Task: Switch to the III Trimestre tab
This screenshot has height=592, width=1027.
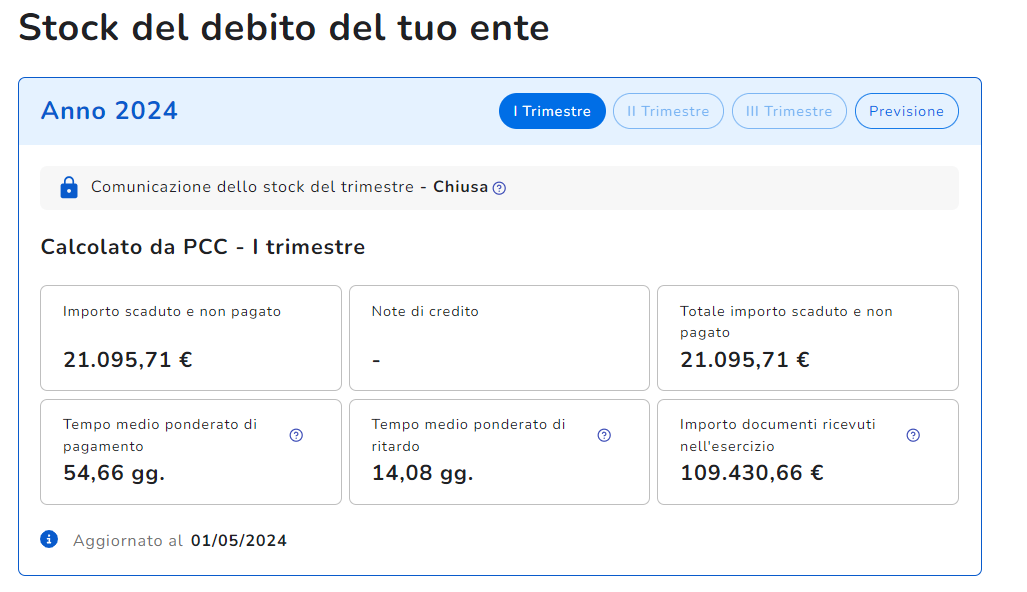Action: pyautogui.click(x=789, y=111)
